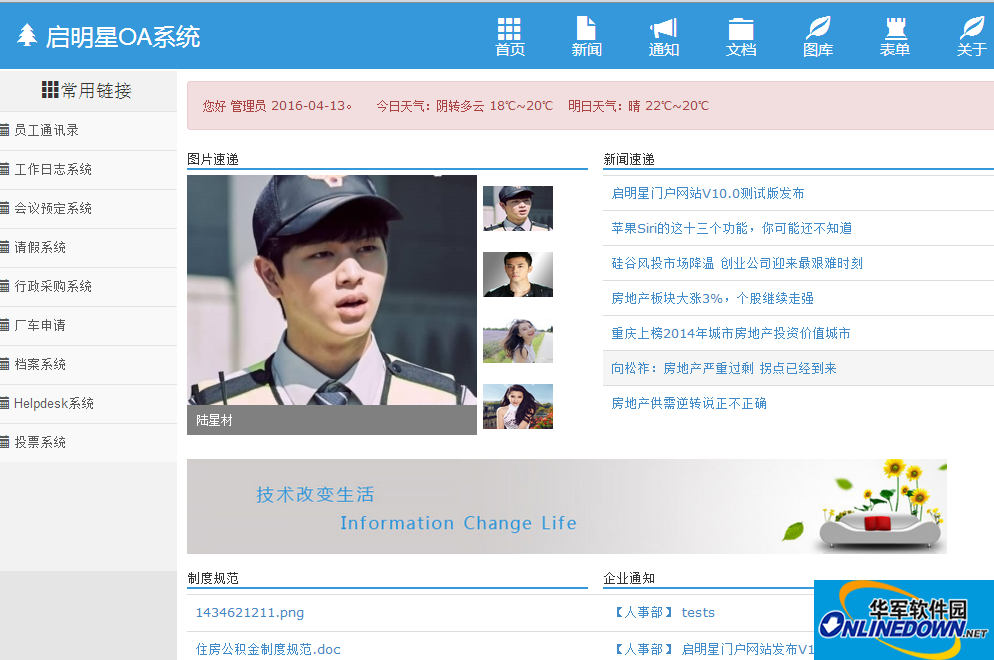Viewport: 994px width, 660px height.
Task: Click 明日天气 forecast text
Action: point(638,106)
